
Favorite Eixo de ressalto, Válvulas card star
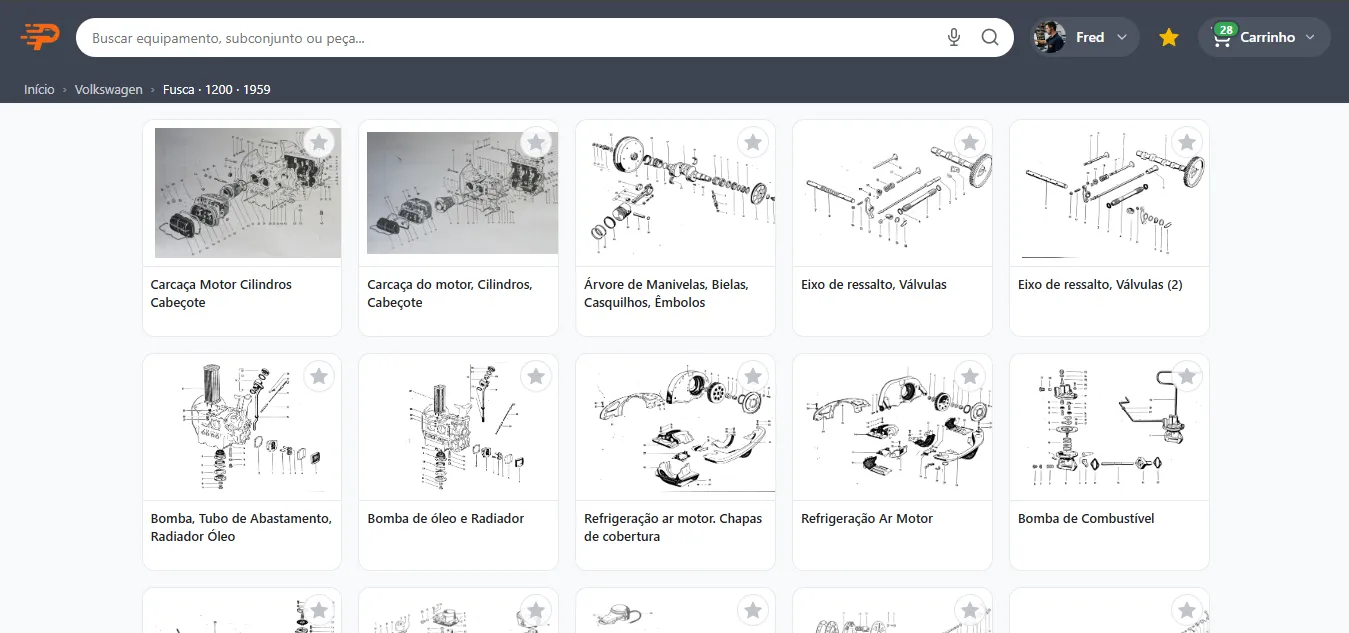970,143
